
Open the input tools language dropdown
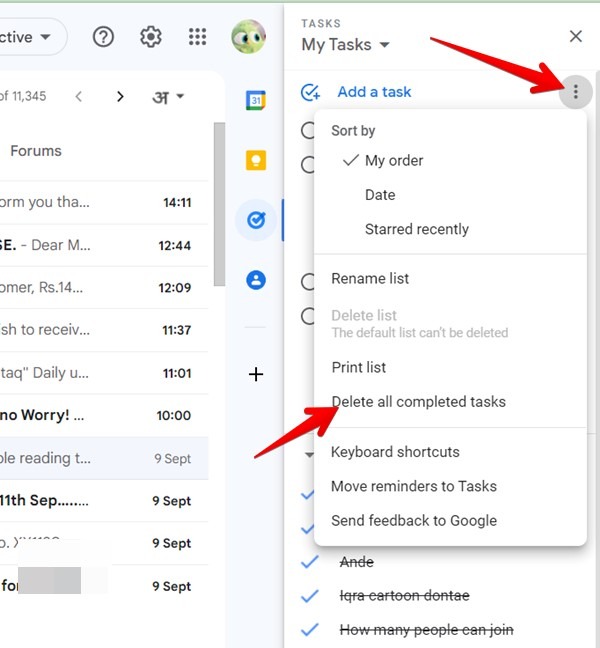(168, 97)
